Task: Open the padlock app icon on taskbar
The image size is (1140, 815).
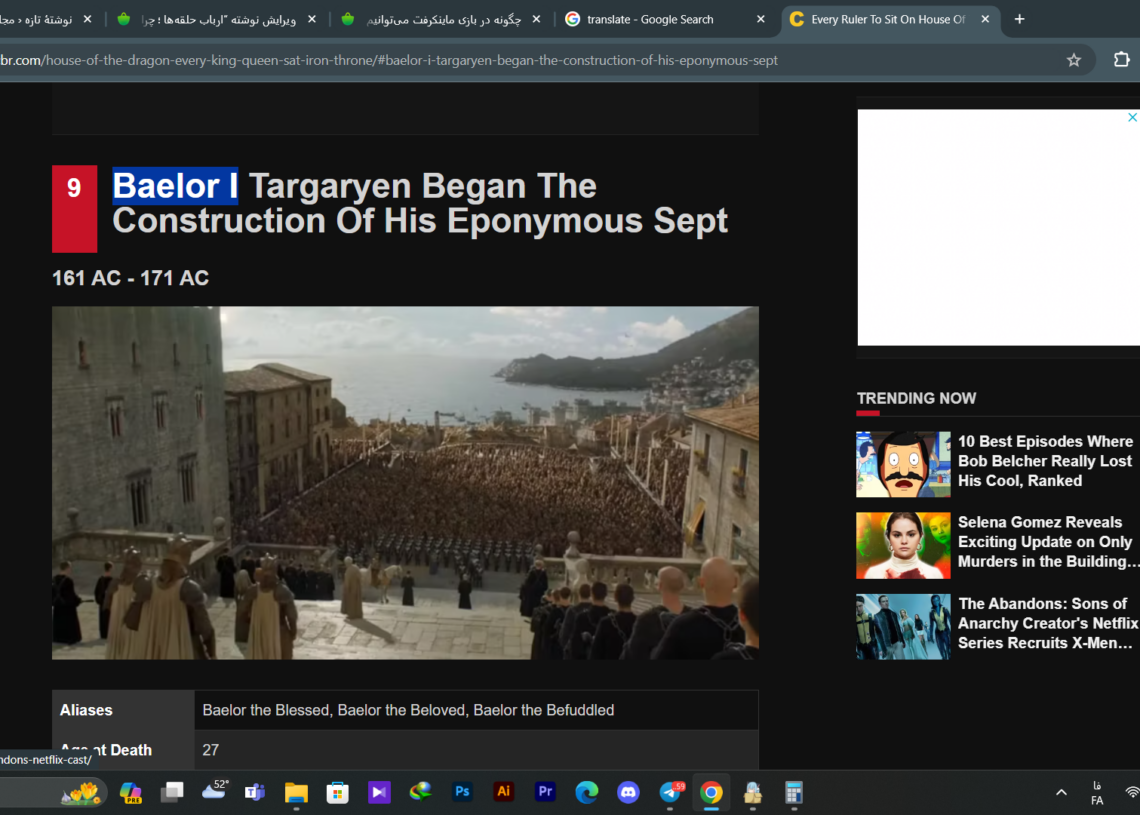Action: (752, 792)
